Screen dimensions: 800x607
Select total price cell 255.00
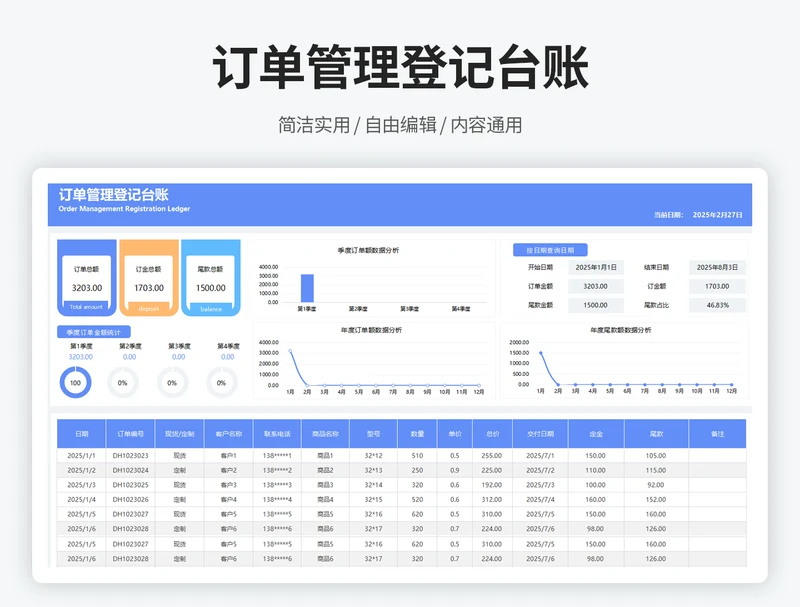[492, 456]
